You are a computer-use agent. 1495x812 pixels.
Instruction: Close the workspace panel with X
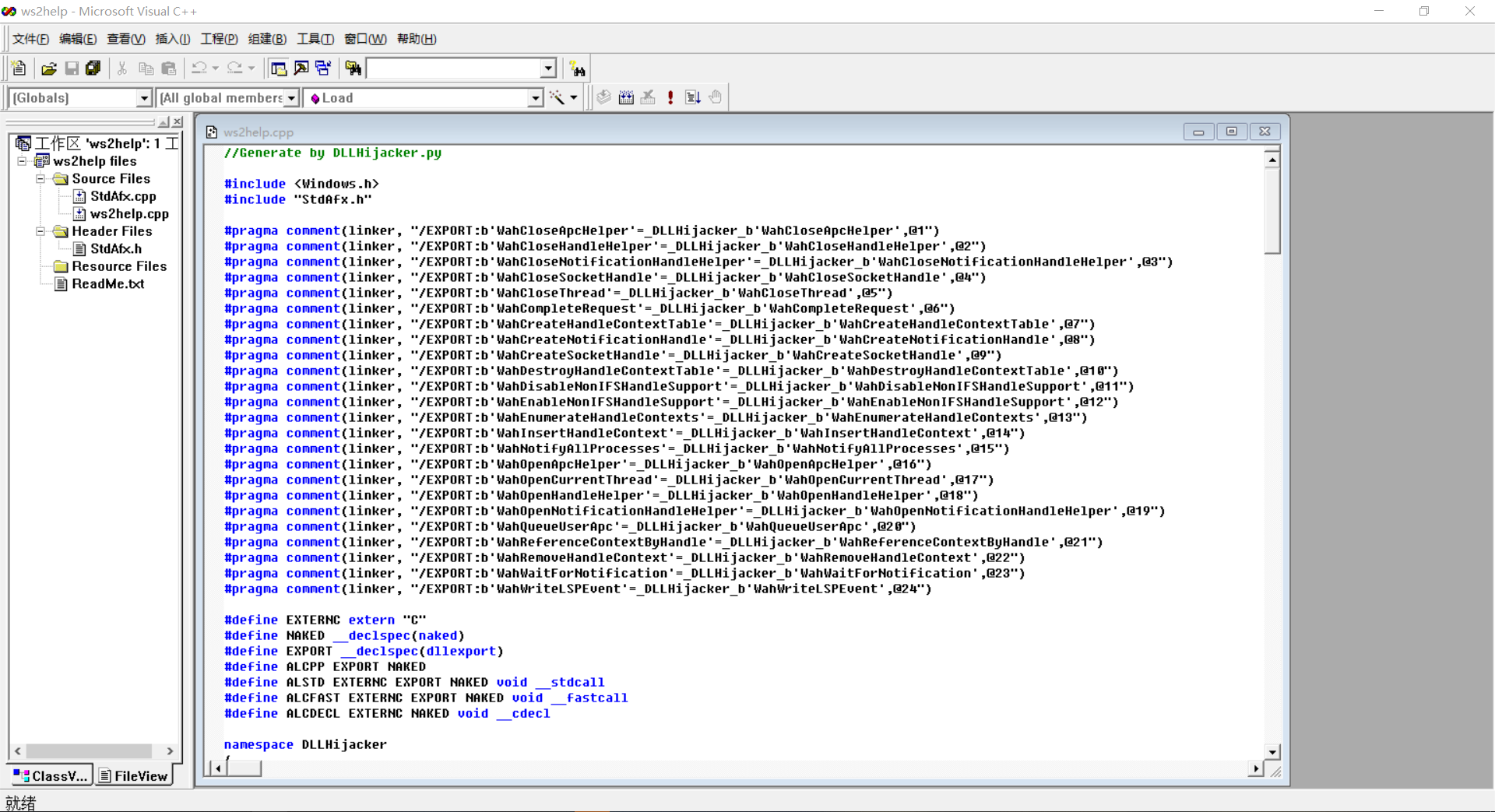tap(178, 122)
